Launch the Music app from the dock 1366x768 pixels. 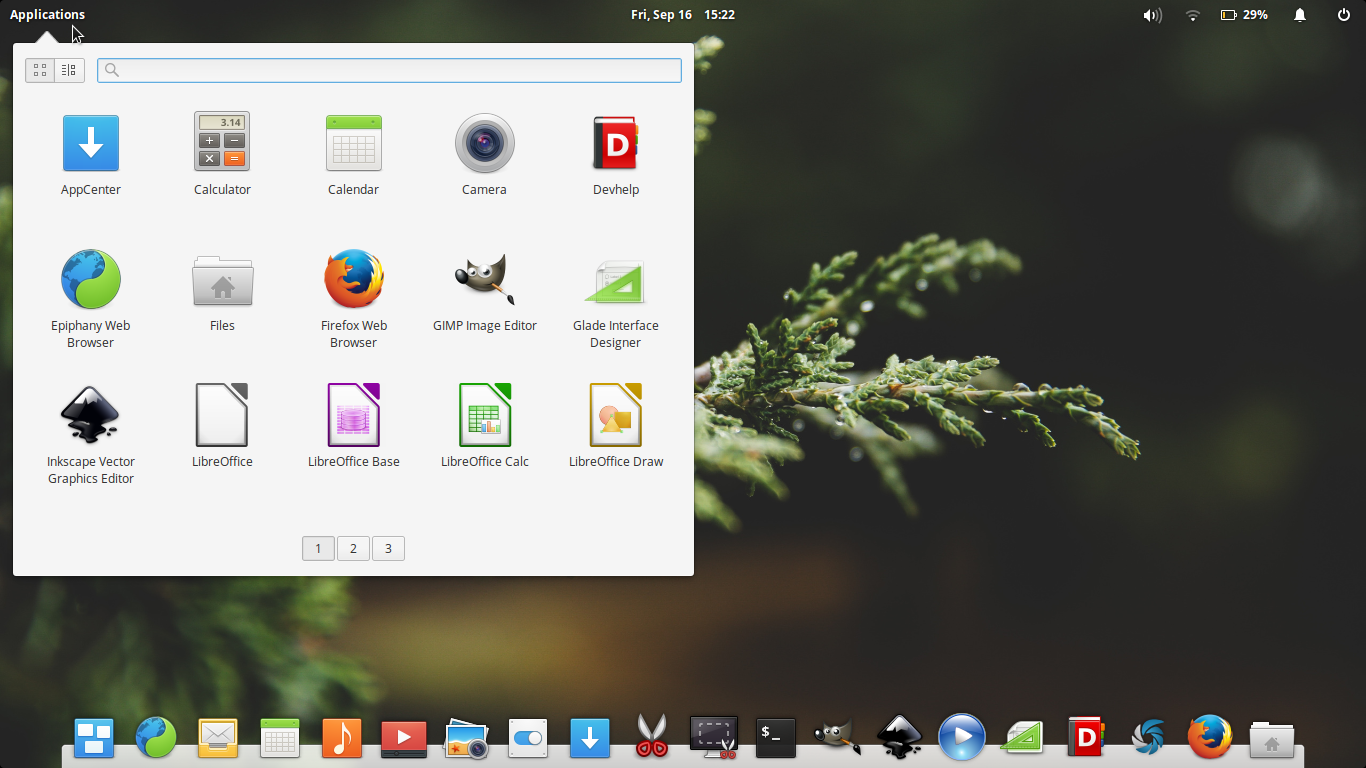click(x=342, y=738)
